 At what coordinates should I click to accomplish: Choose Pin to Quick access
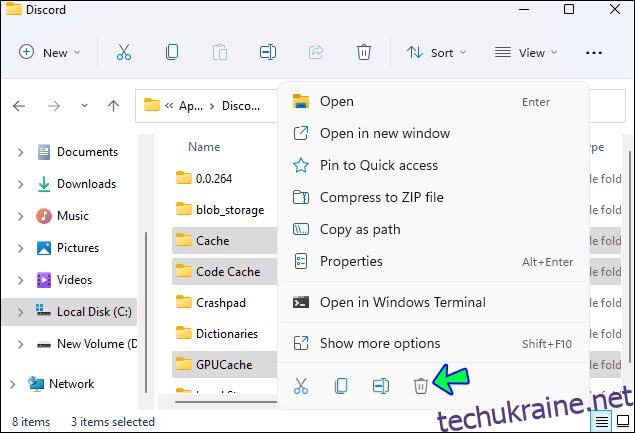(433, 165)
